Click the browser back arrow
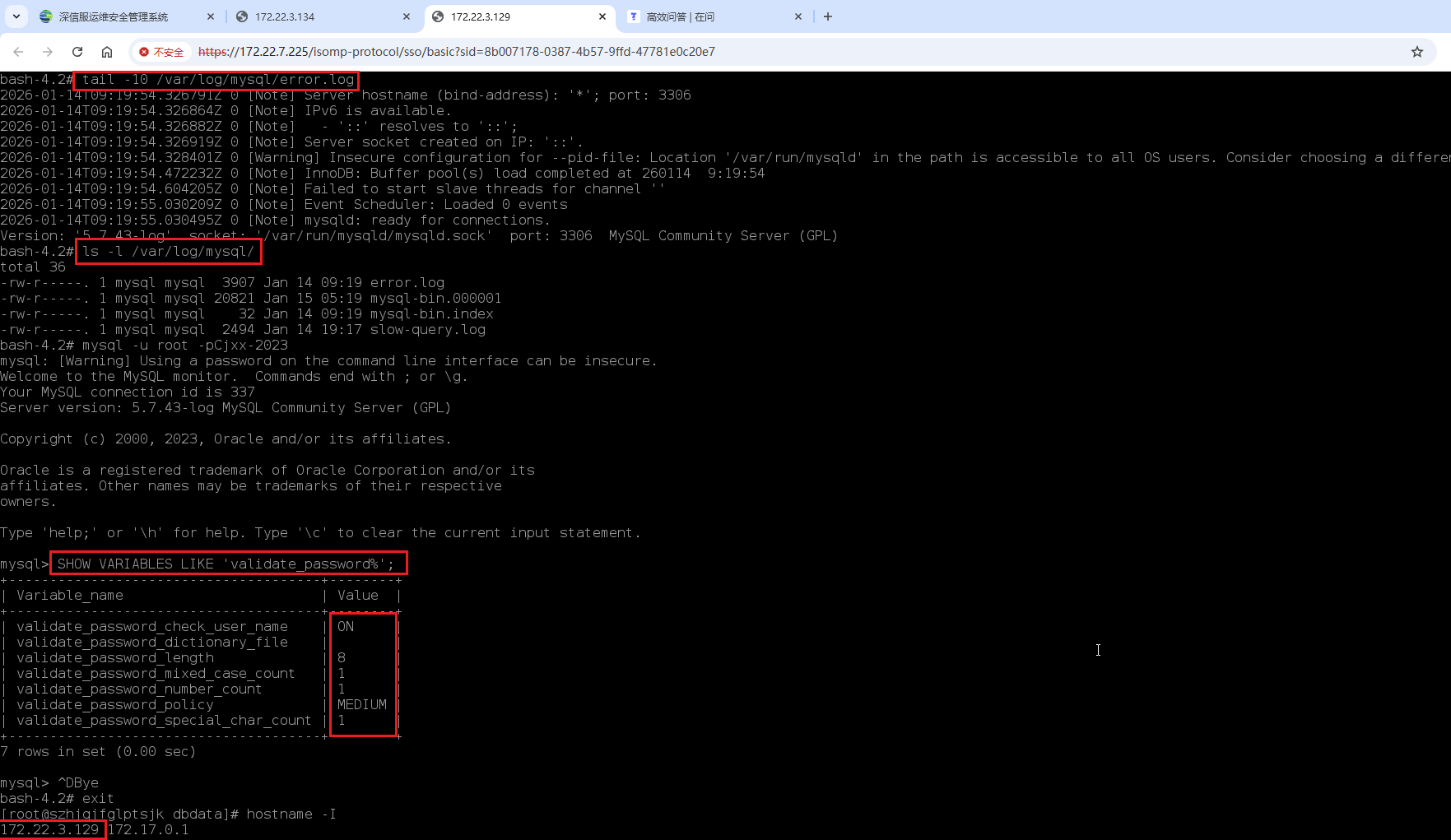This screenshot has width=1451, height=840. click(x=18, y=52)
